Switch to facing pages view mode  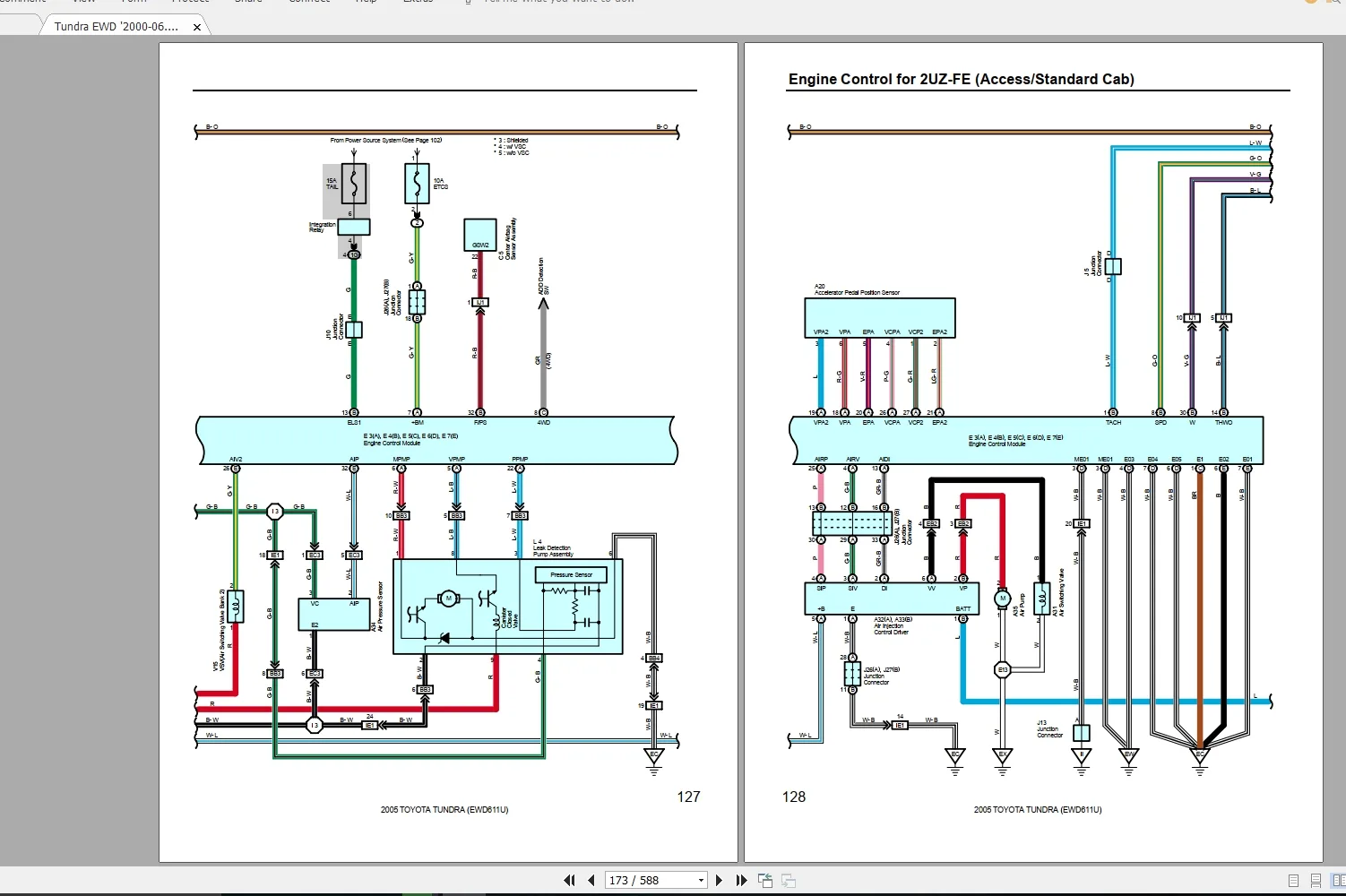click(1338, 881)
